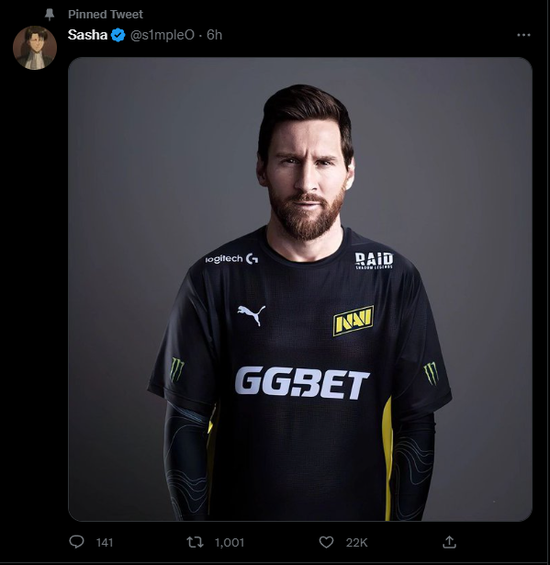Click the 6h timestamp link
Screen dimensions: 550x565
coord(214,35)
